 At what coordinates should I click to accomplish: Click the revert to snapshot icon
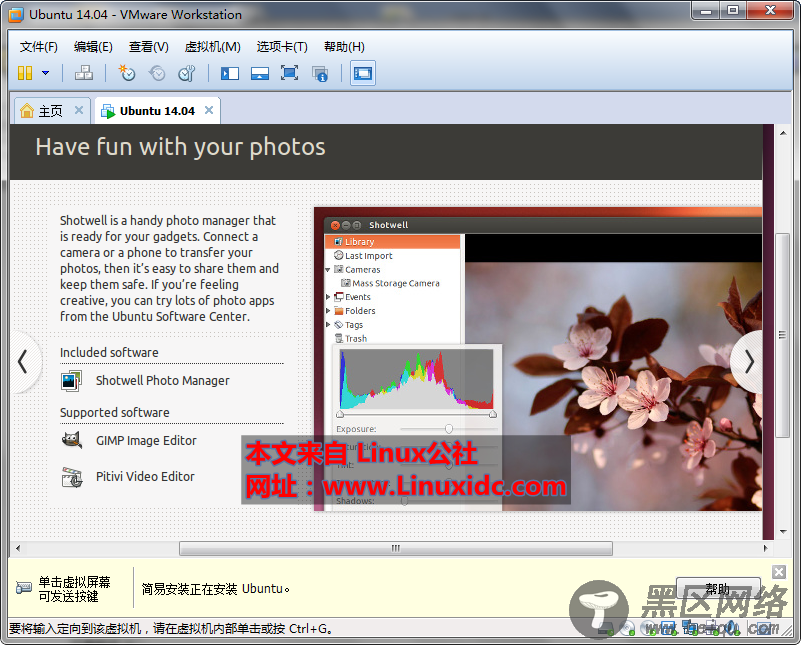[x=157, y=73]
